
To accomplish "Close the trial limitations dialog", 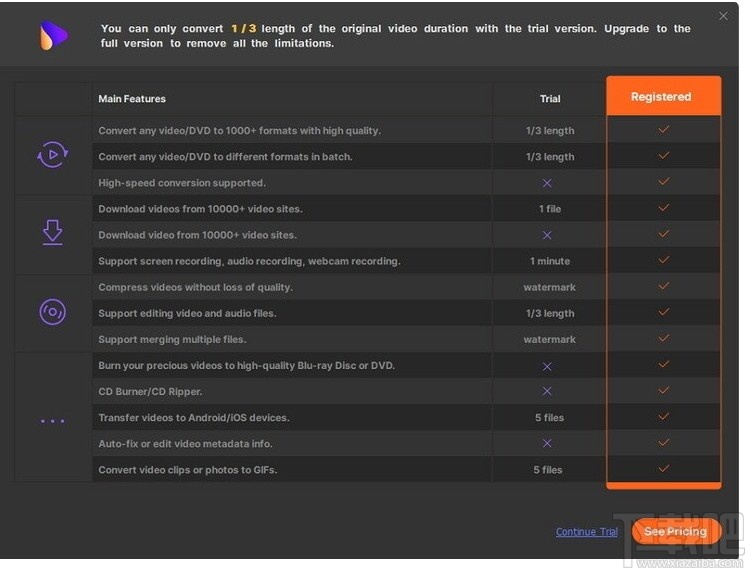I will (x=723, y=16).
